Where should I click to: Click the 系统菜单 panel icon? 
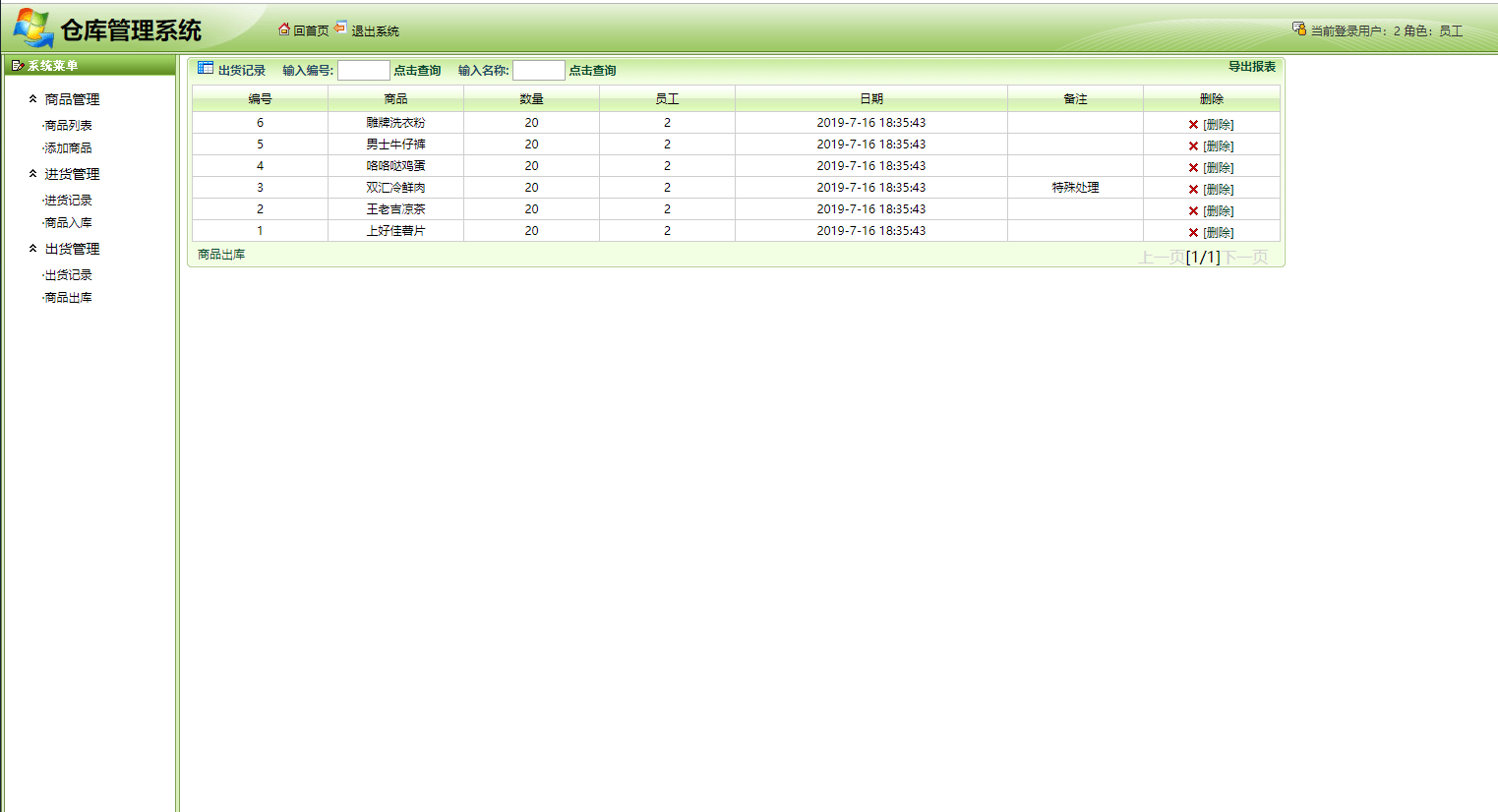point(16,66)
